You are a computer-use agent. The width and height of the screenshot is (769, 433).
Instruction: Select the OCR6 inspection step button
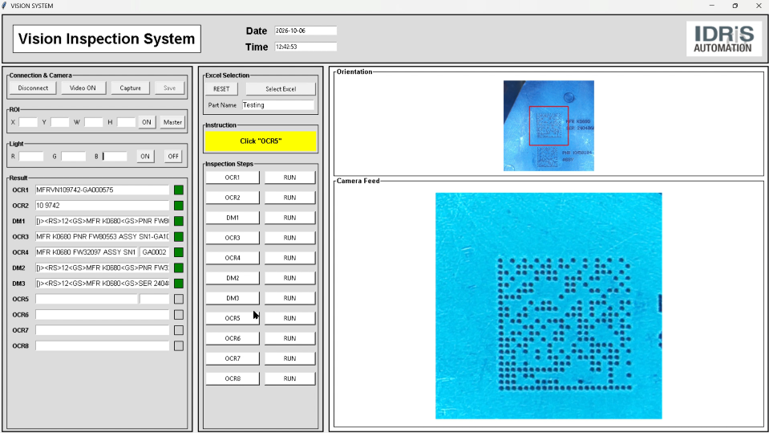coord(232,338)
